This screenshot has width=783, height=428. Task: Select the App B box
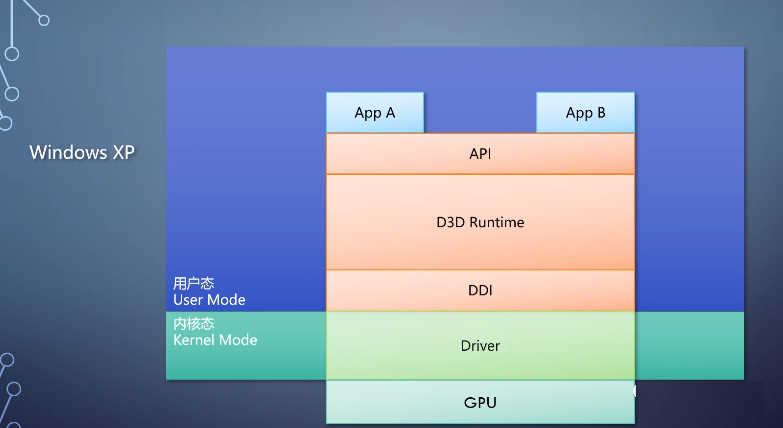pyautogui.click(x=585, y=113)
